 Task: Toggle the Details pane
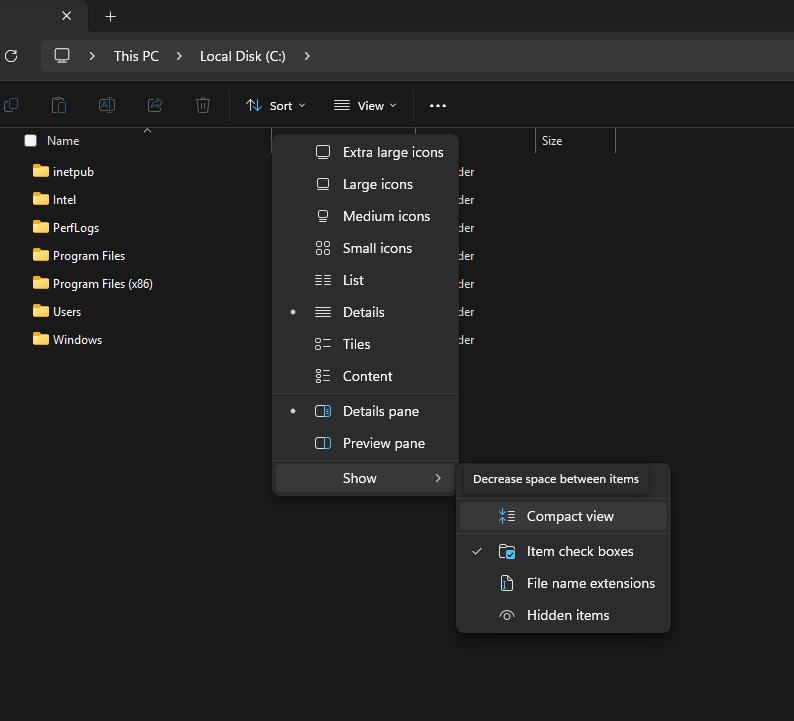click(x=366, y=411)
